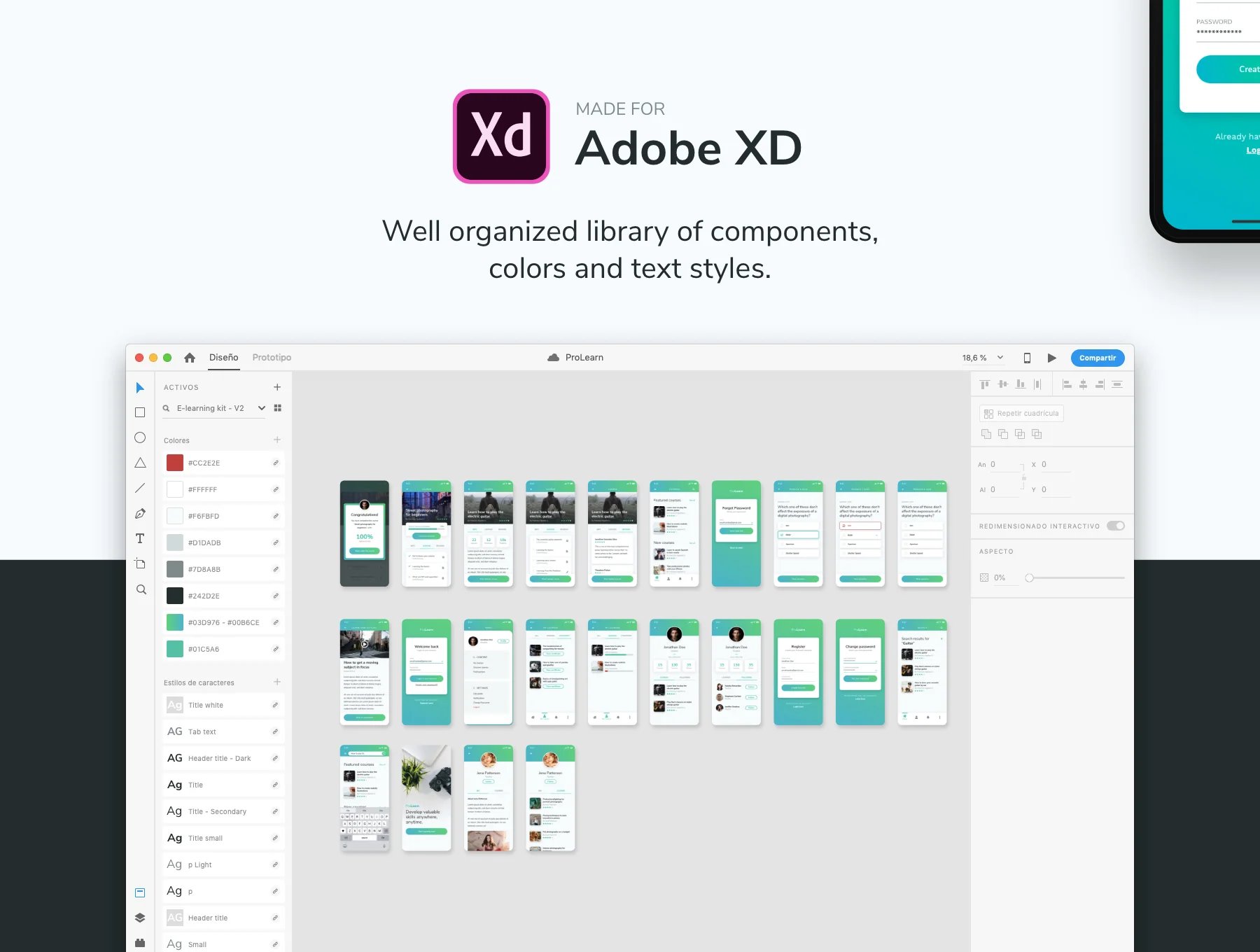Go to the Home screen icon

coord(190,358)
